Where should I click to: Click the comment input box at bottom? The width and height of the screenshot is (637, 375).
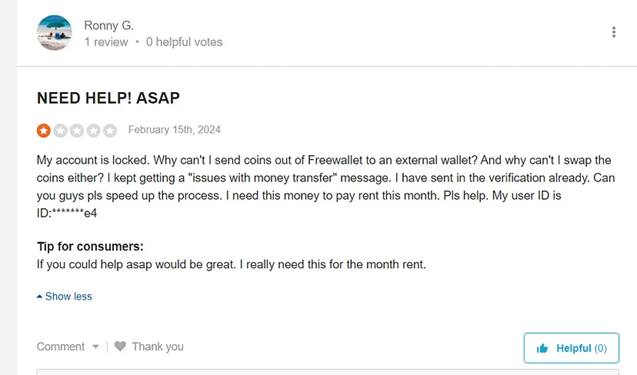[x=328, y=372]
